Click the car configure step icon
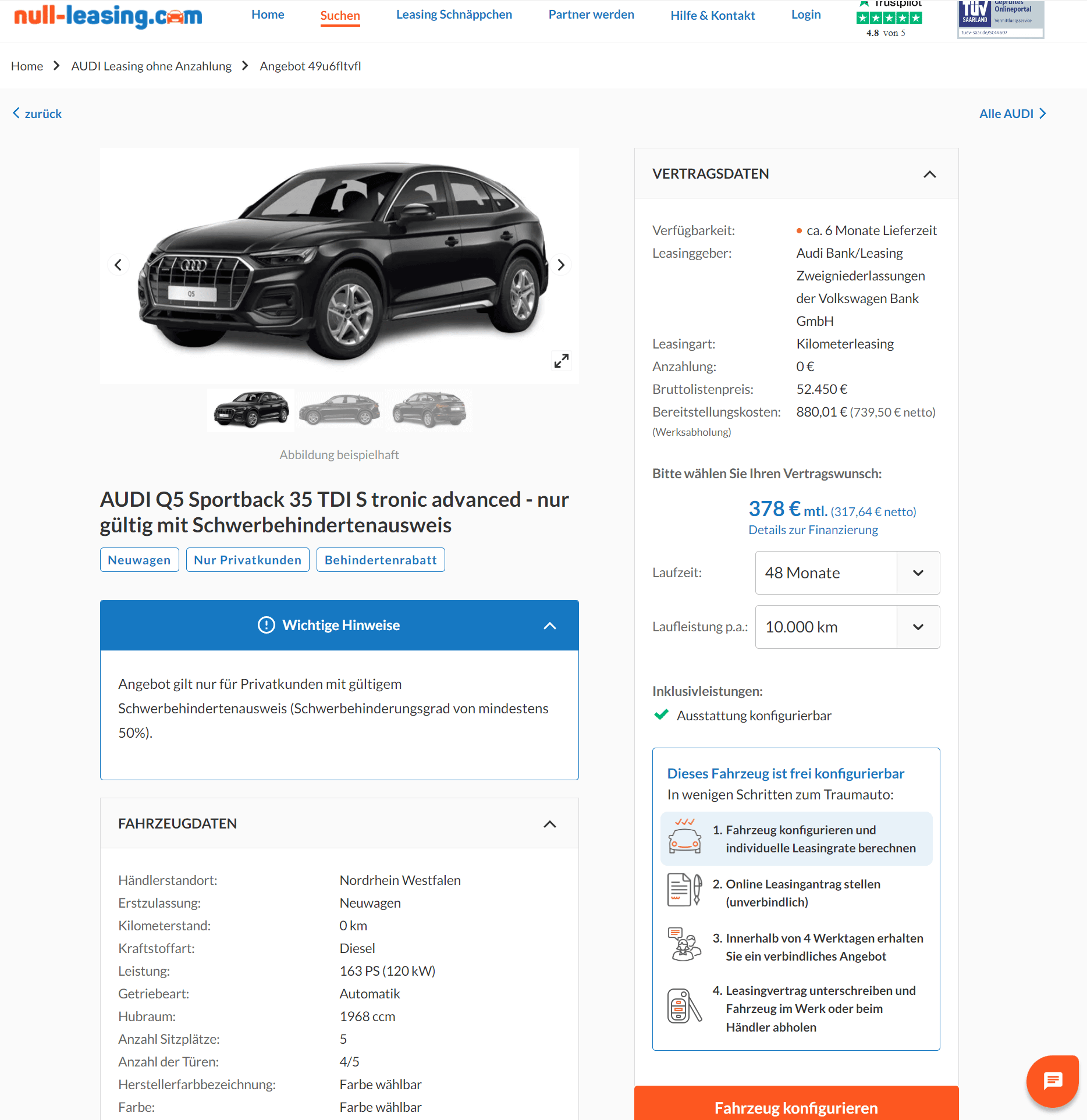Viewport: 1087px width, 1120px height. [x=685, y=836]
